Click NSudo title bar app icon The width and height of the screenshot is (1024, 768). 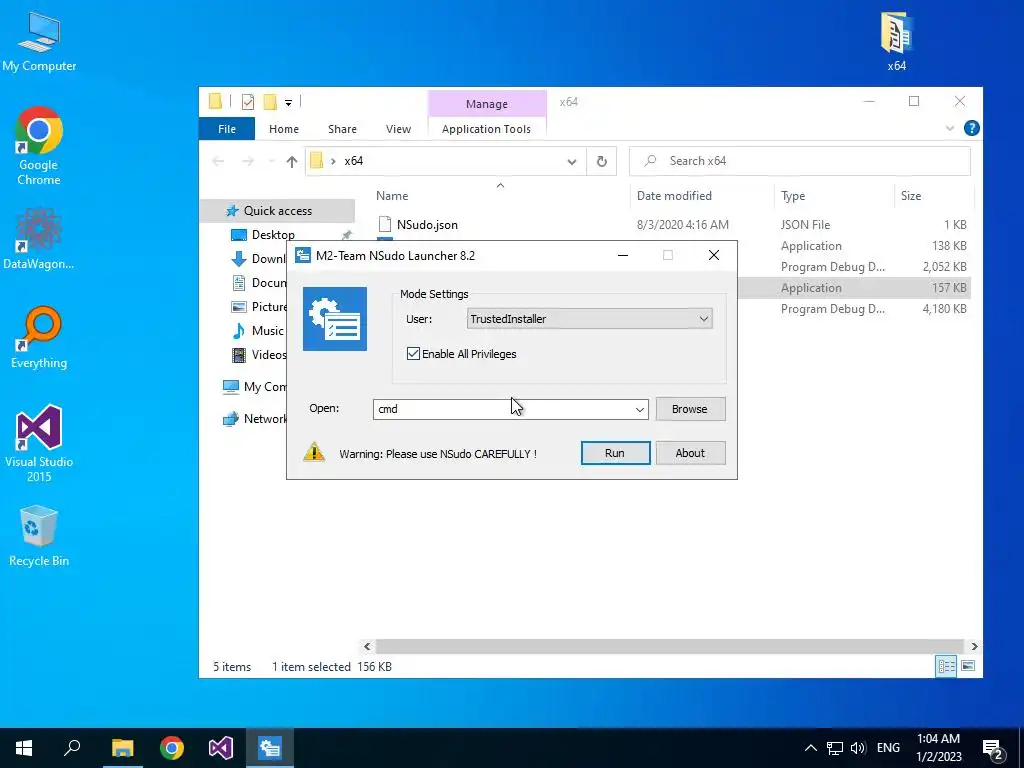302,255
